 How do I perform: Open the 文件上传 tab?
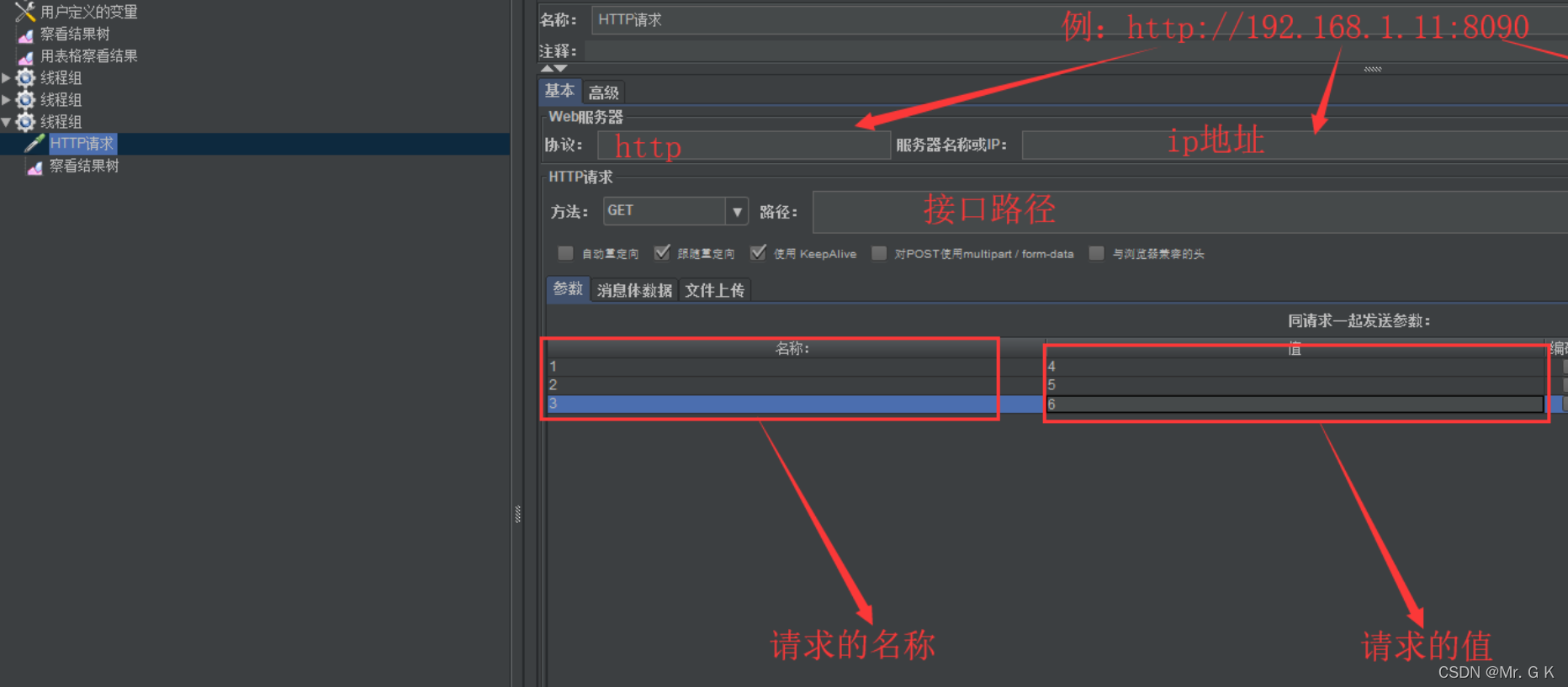pyautogui.click(x=714, y=290)
